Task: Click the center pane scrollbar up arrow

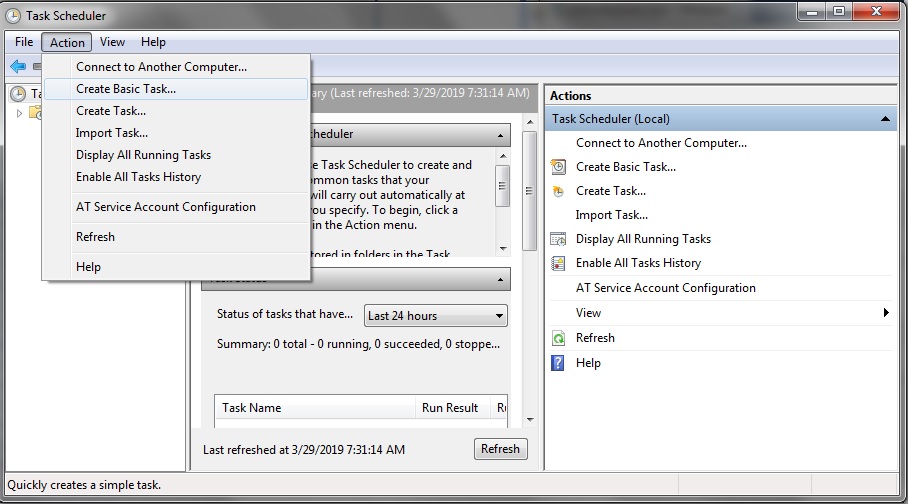Action: click(530, 122)
